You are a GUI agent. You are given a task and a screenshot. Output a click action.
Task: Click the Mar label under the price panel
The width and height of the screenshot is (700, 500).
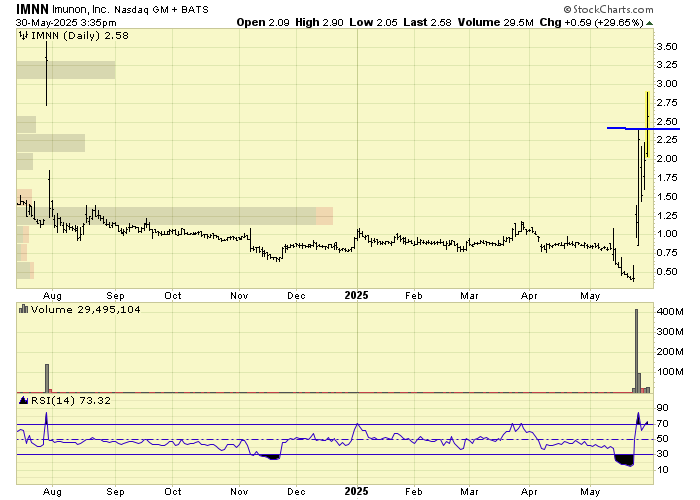(470, 296)
